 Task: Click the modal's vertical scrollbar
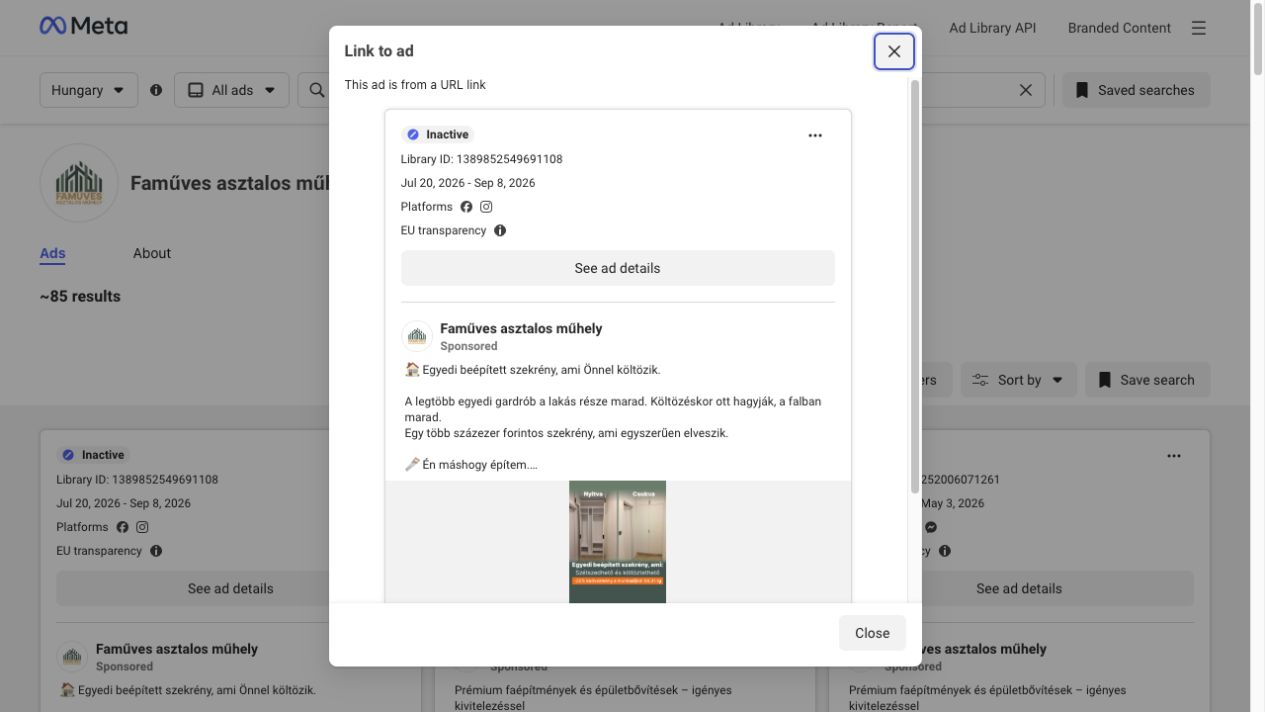click(914, 285)
